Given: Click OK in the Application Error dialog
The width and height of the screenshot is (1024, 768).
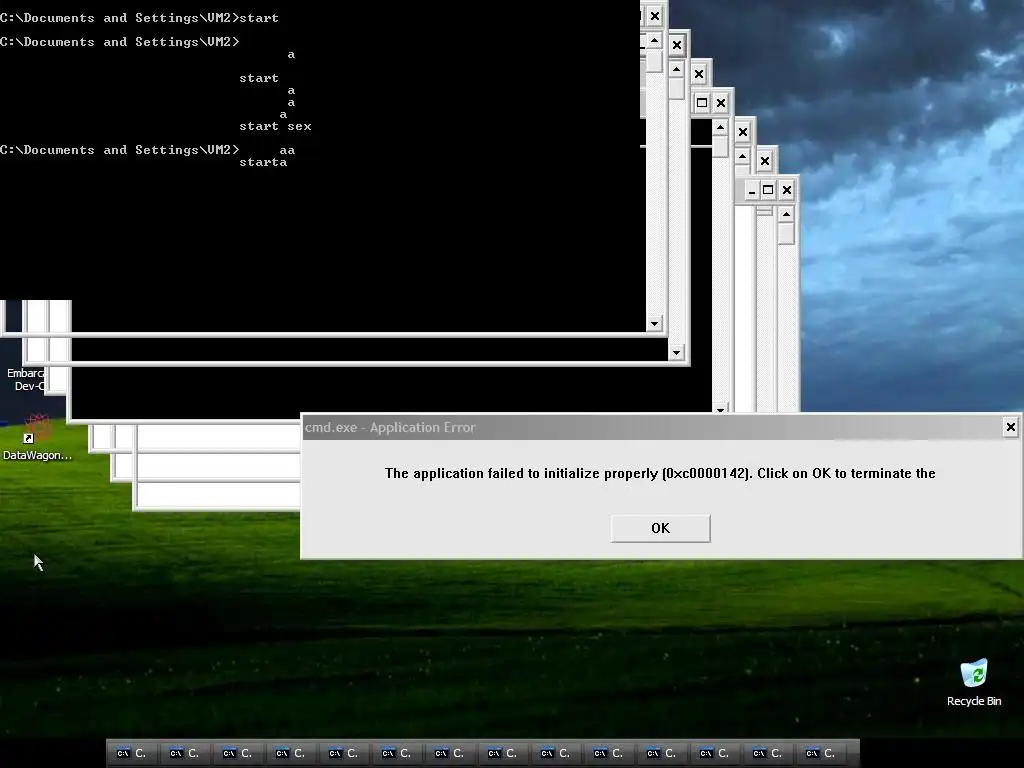Looking at the screenshot, I should 660,528.
